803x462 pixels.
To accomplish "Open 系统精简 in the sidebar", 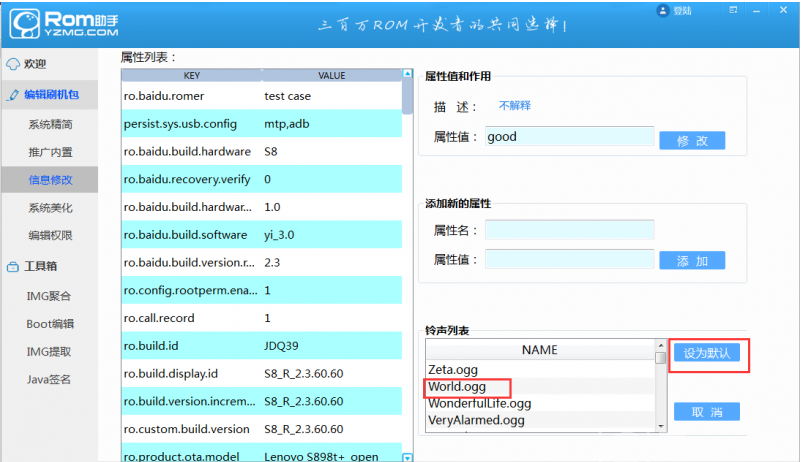I will pos(50,125).
